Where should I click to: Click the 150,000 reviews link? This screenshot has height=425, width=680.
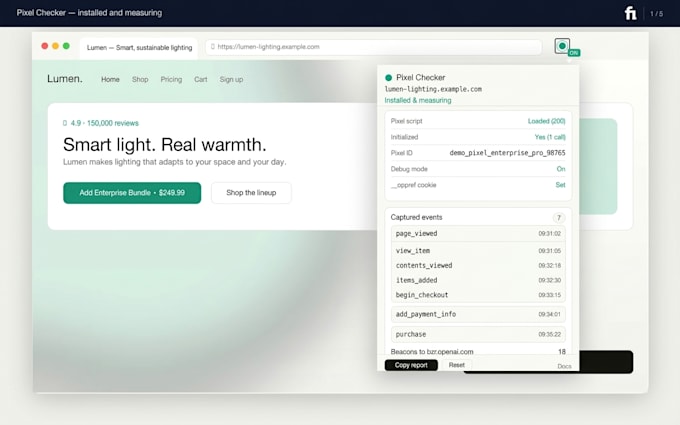(113, 123)
